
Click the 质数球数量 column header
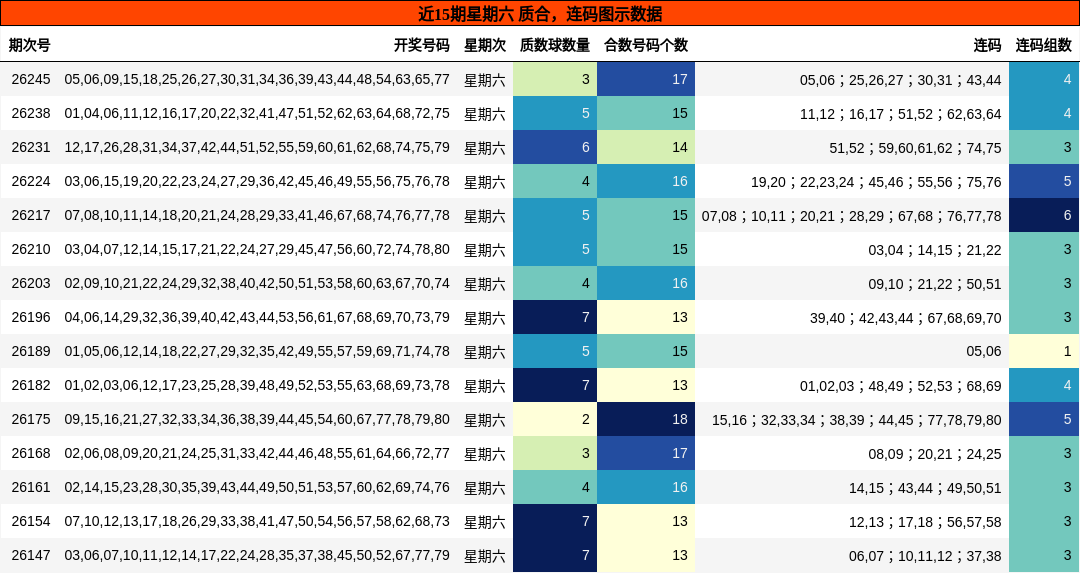(555, 45)
